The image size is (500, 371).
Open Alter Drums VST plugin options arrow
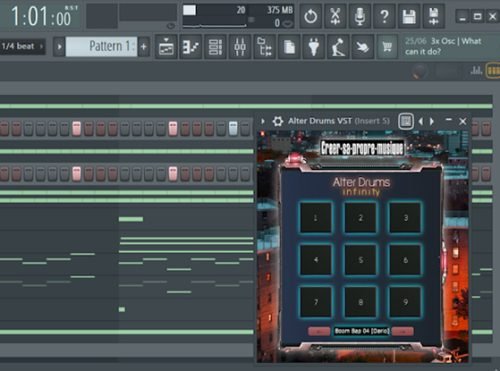pyautogui.click(x=263, y=121)
